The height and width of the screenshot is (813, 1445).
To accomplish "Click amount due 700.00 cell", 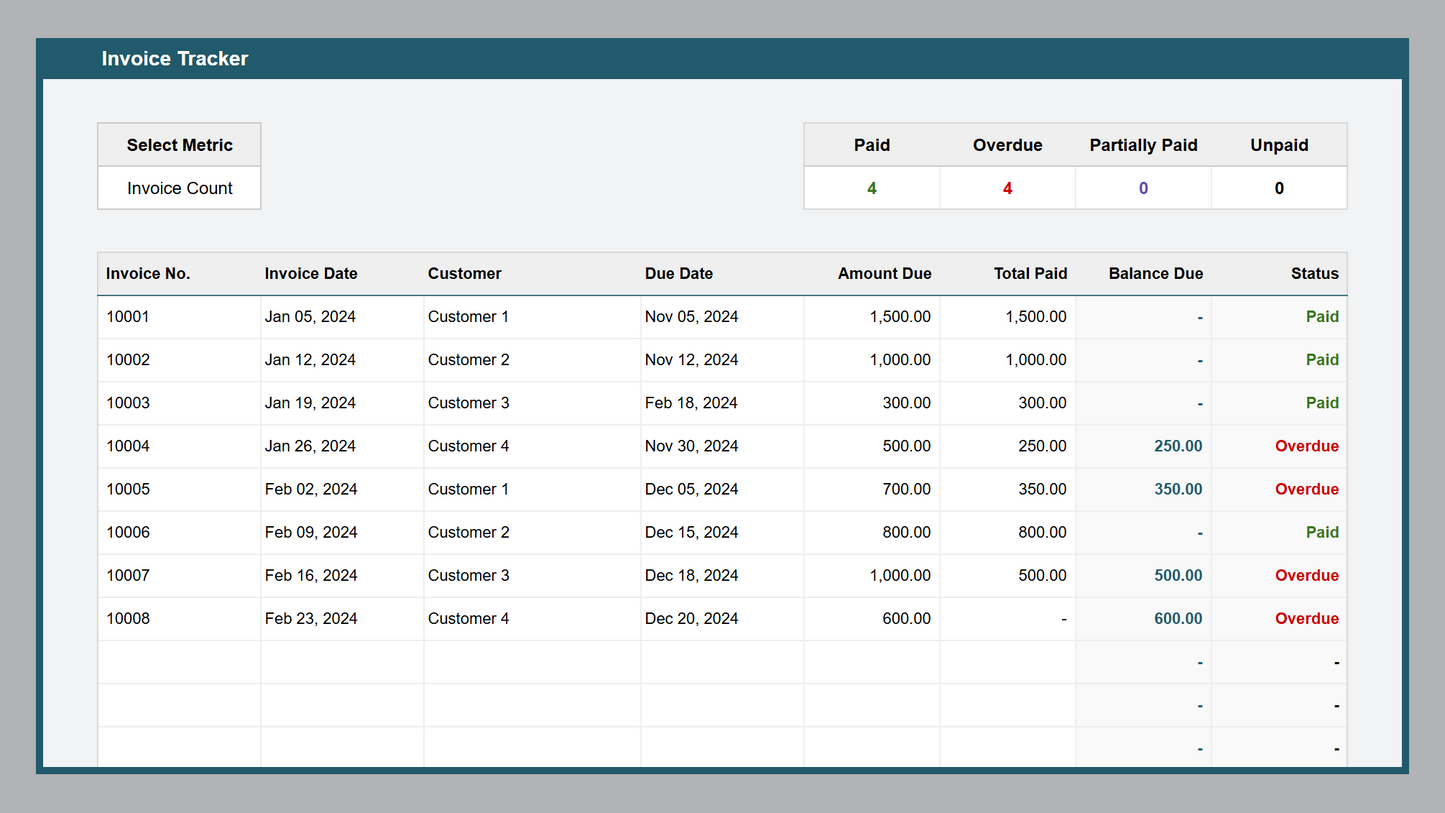I will point(906,489).
